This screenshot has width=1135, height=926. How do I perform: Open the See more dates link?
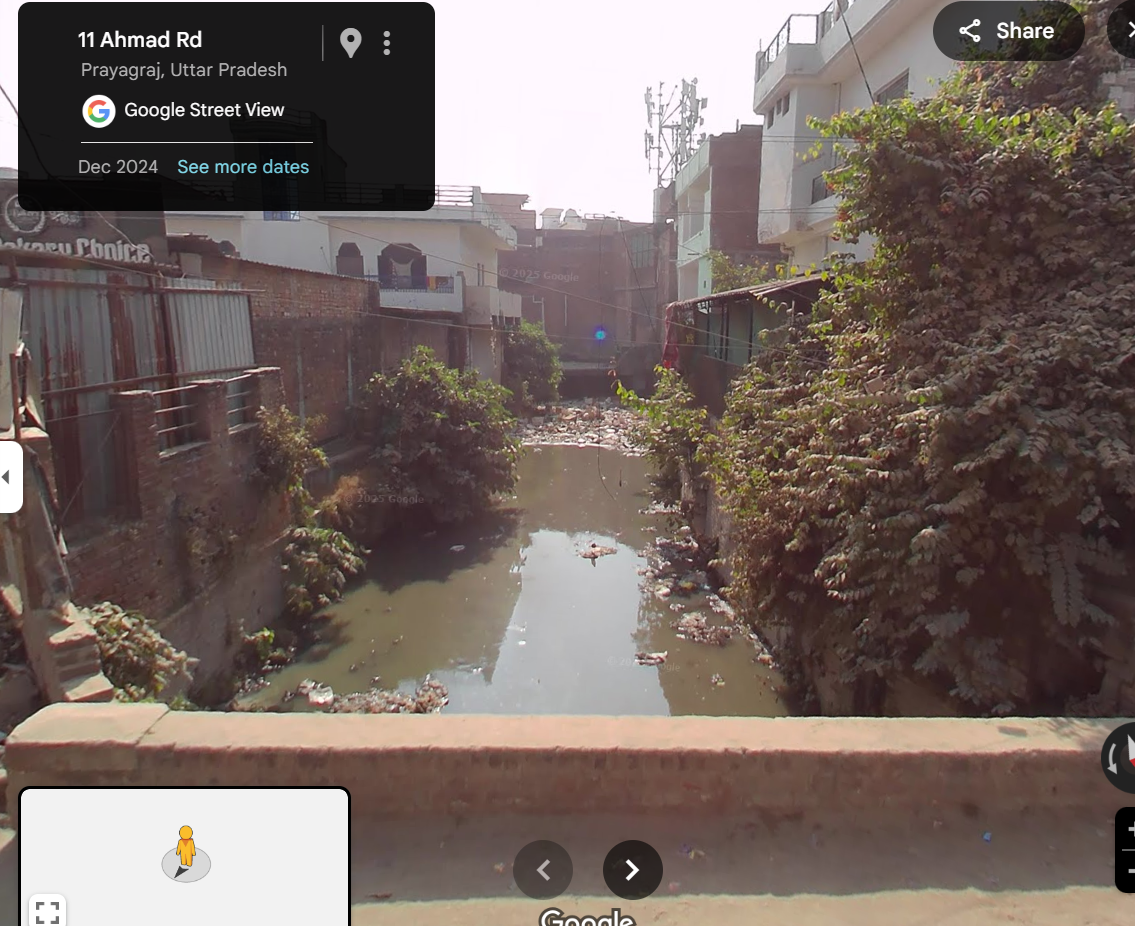click(243, 167)
